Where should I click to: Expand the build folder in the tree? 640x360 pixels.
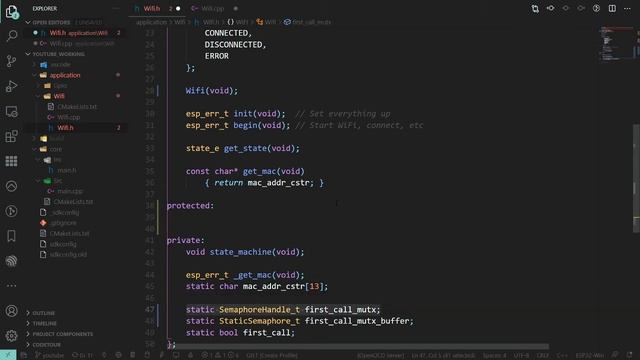(x=56, y=139)
